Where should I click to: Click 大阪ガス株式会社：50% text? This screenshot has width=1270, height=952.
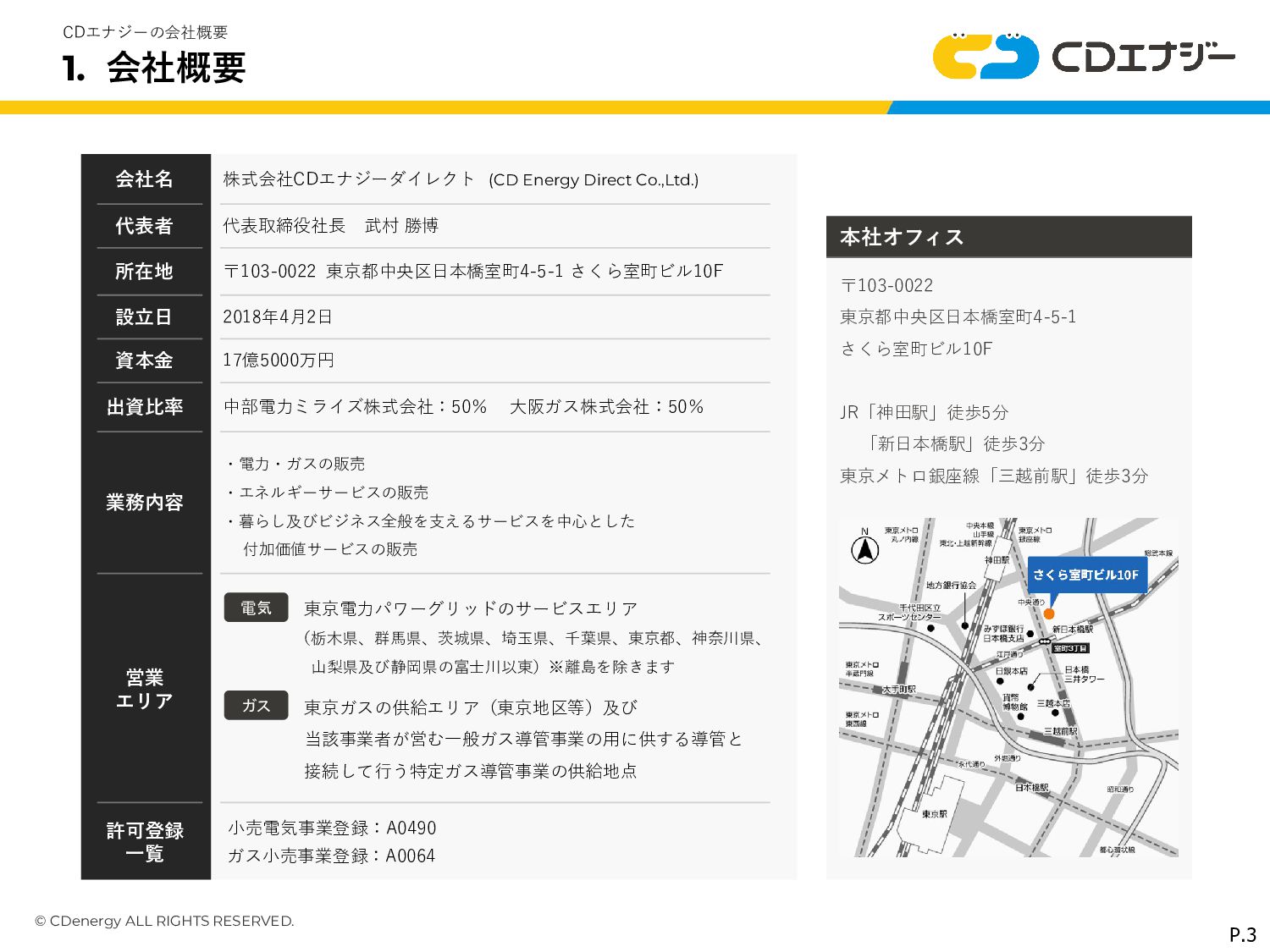(x=607, y=406)
